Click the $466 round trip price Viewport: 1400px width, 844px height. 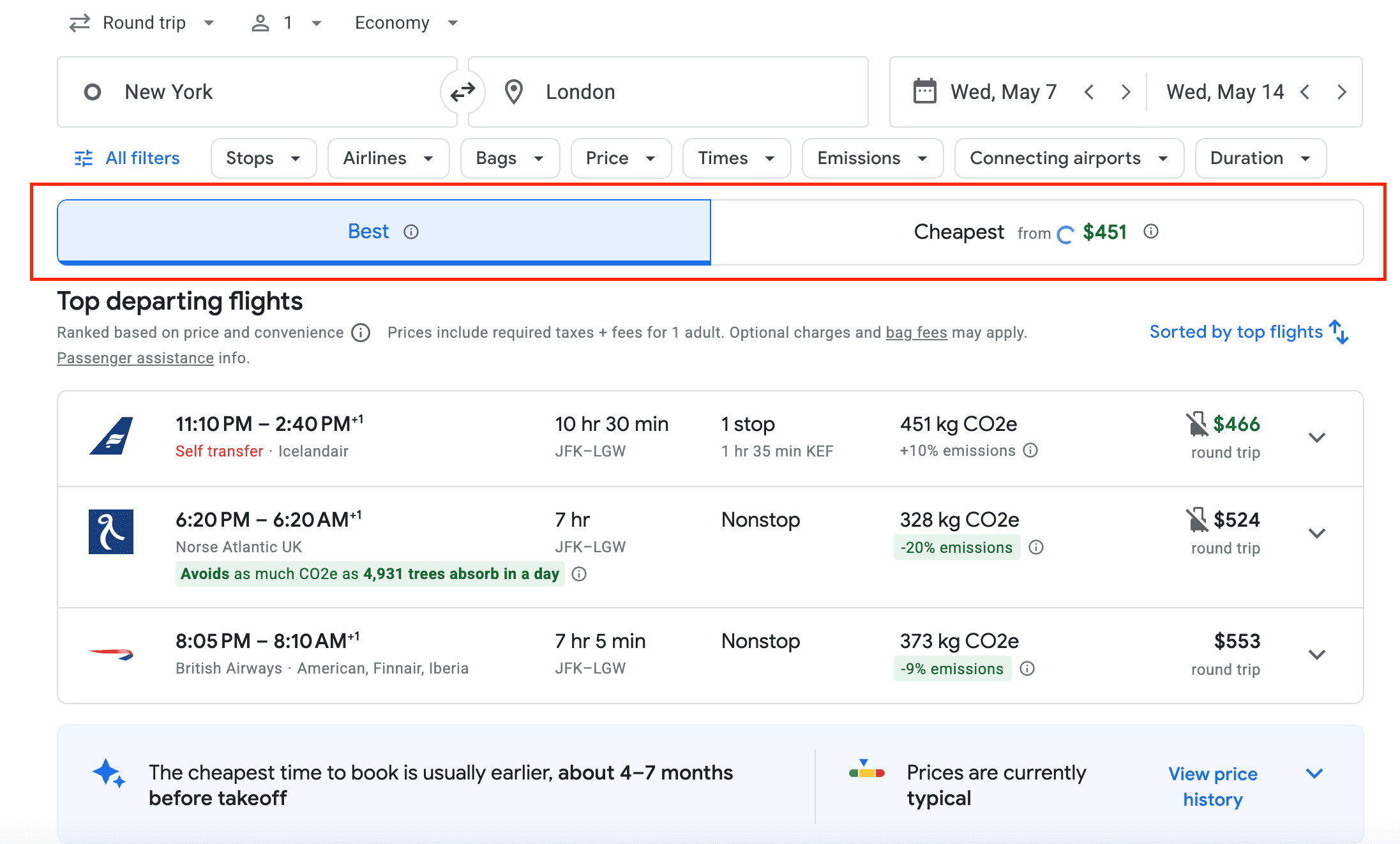point(1237,424)
